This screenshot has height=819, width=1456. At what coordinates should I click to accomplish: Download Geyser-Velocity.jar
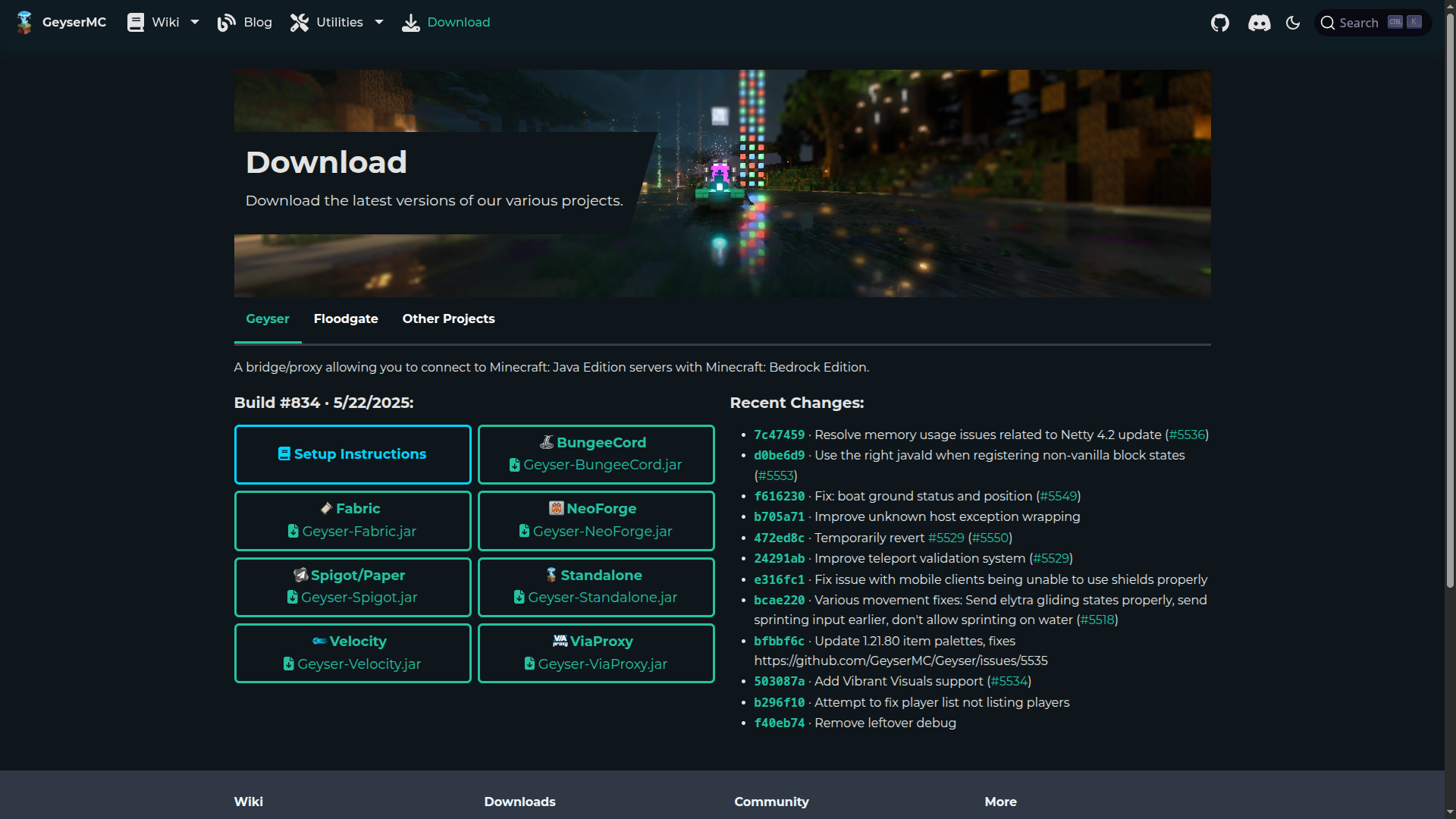click(x=353, y=654)
